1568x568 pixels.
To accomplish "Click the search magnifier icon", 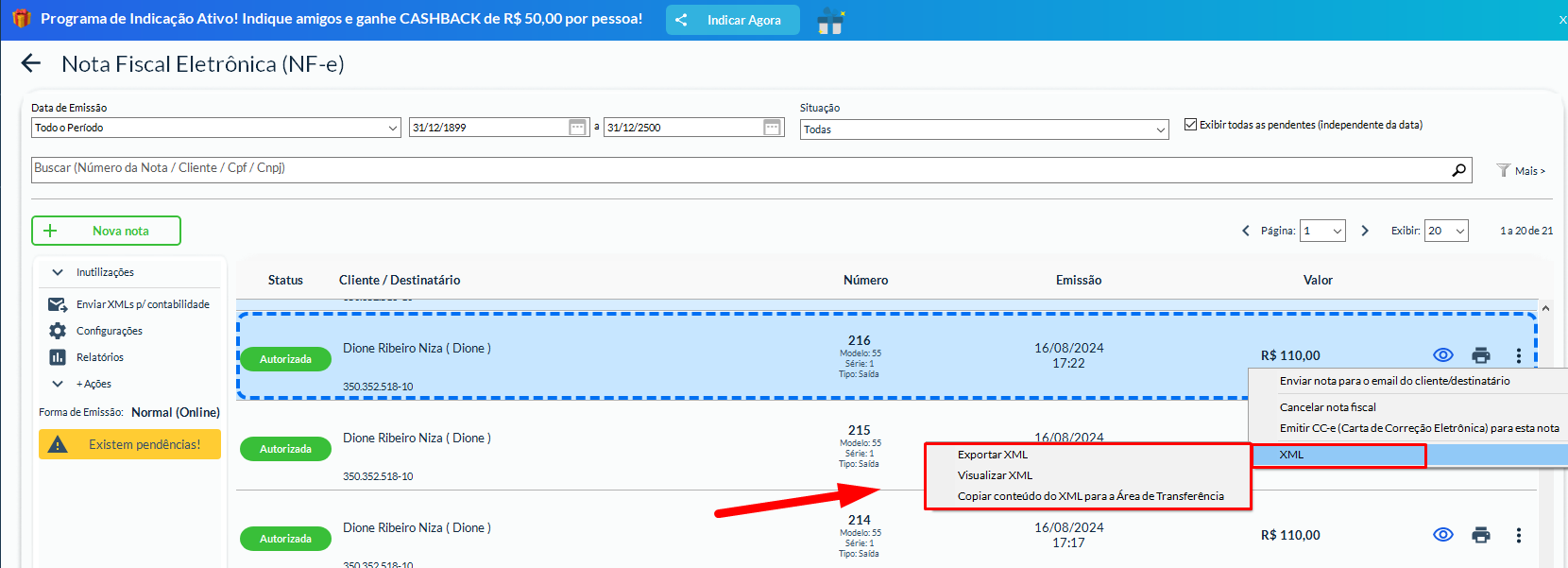I will (x=1458, y=170).
